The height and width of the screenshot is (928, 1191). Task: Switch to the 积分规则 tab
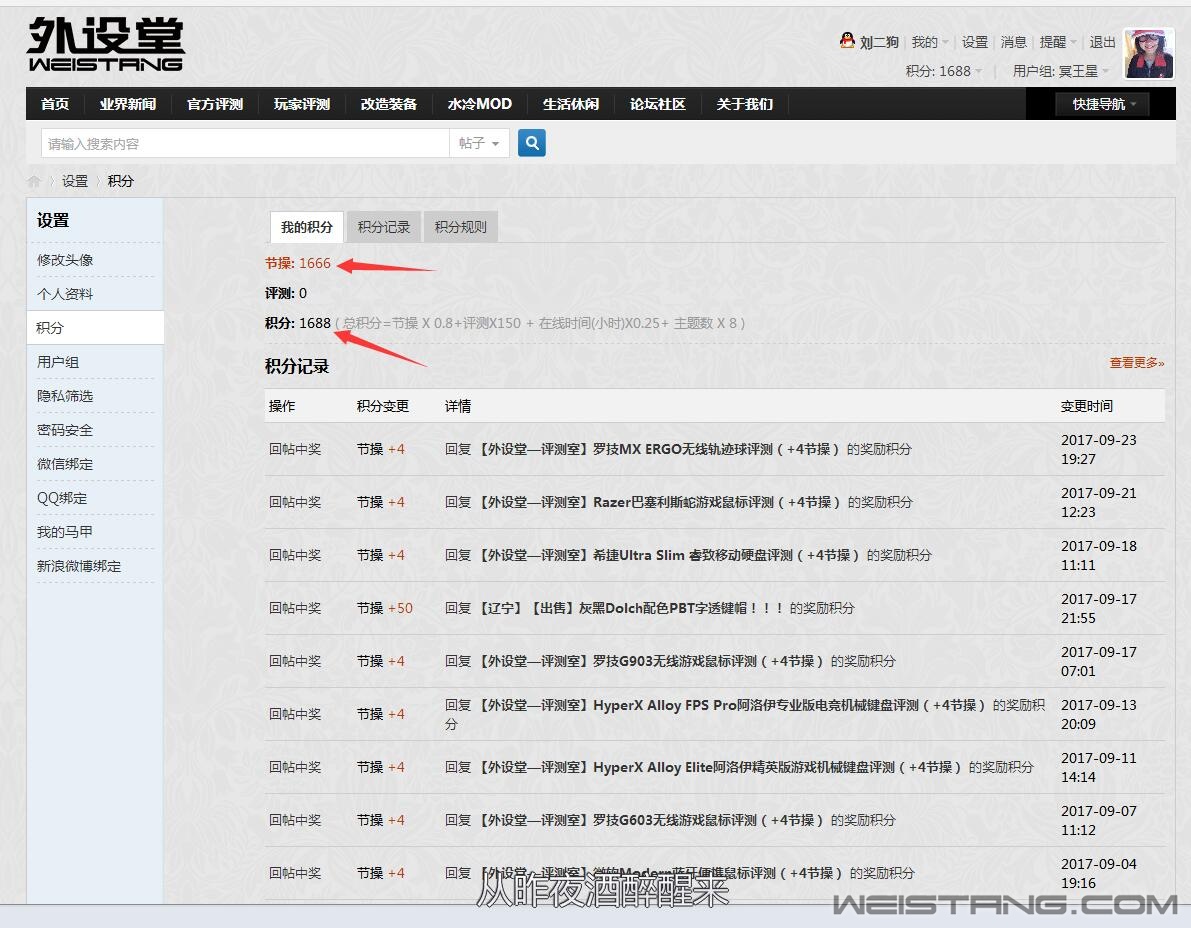(460, 227)
